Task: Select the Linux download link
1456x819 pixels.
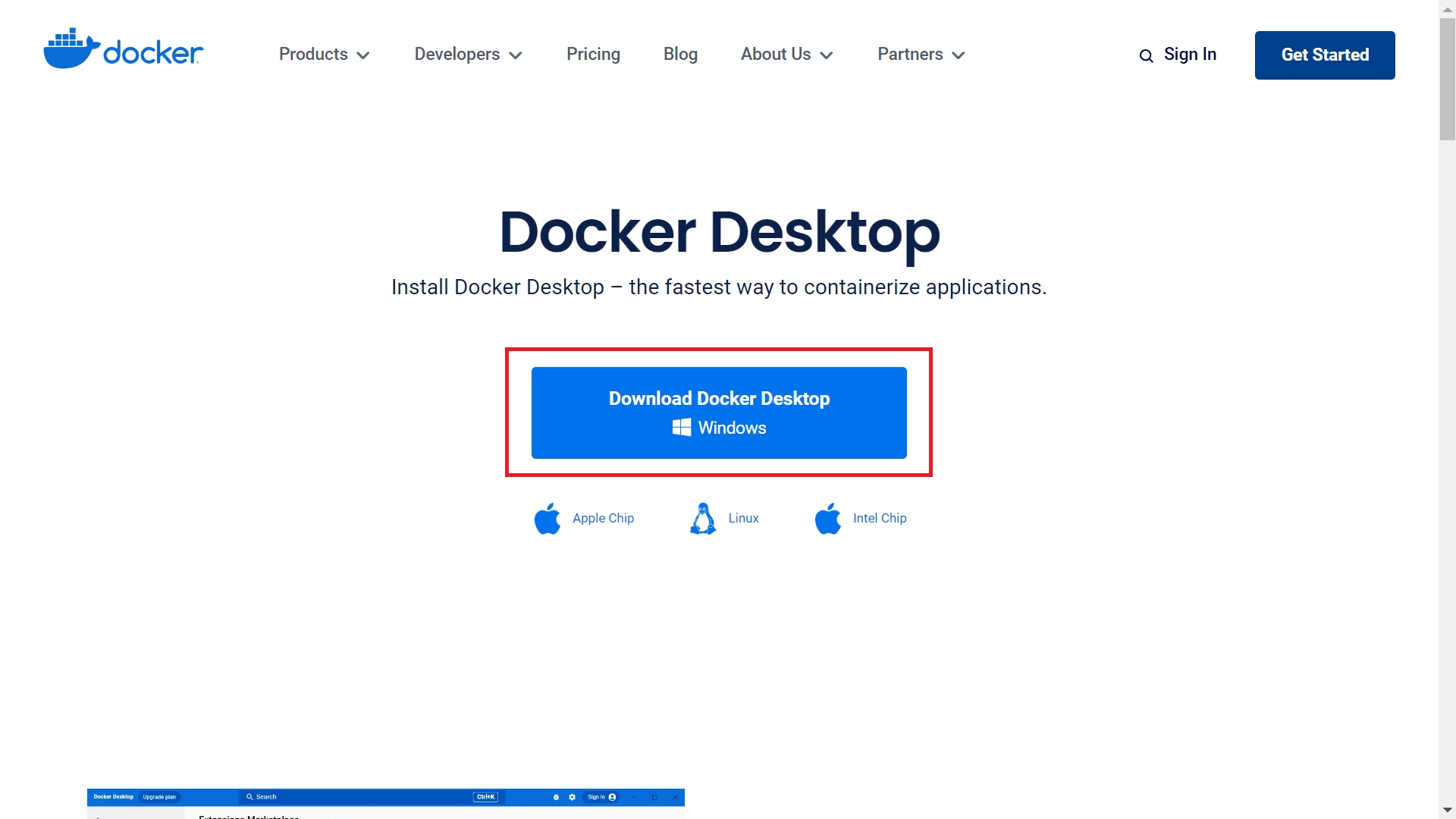Action: pyautogui.click(x=743, y=518)
